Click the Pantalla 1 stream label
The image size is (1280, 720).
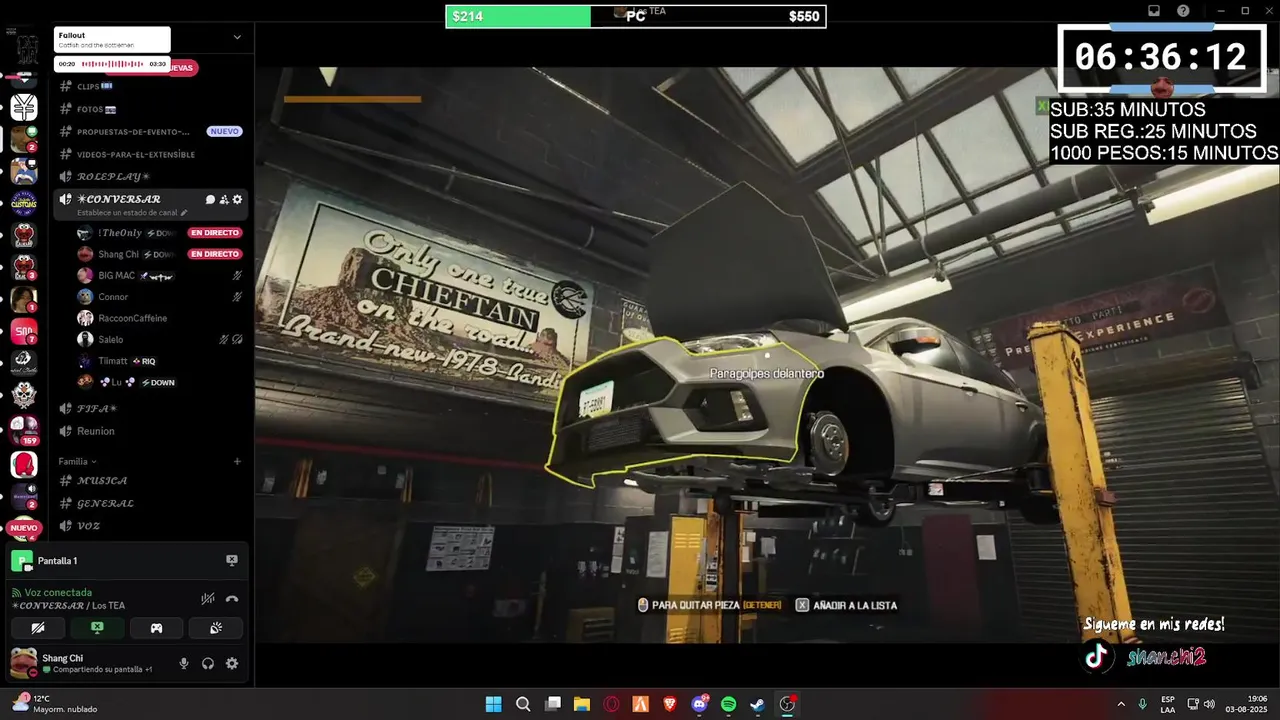[x=57, y=561]
